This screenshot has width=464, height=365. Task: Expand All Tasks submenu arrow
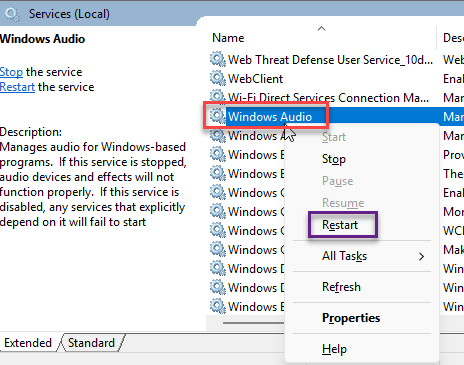click(x=422, y=256)
